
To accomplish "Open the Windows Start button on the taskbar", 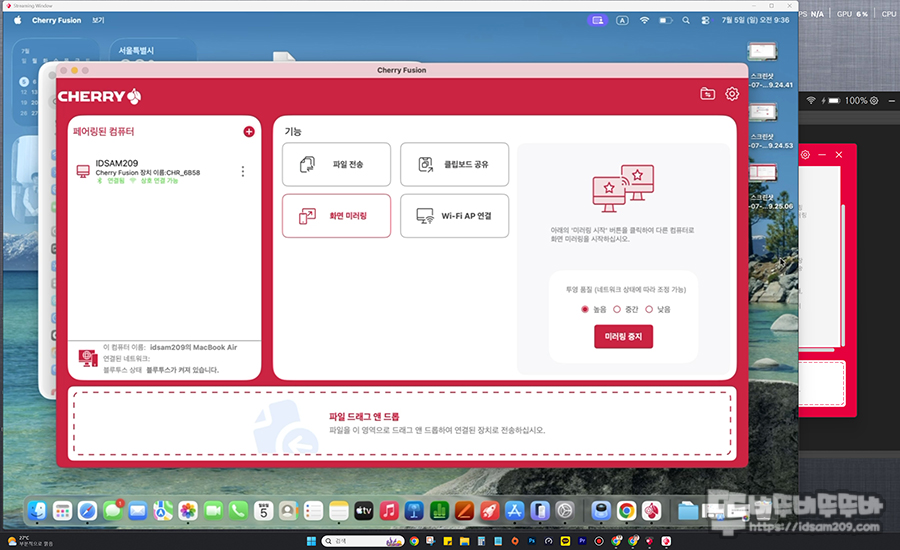I will (x=311, y=541).
